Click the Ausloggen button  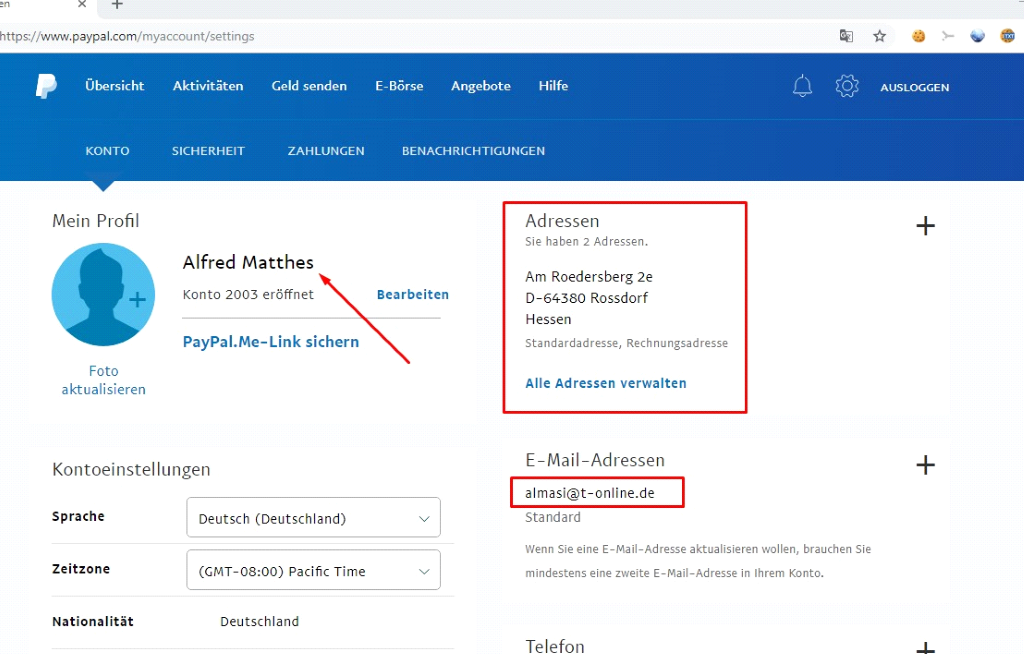[x=914, y=87]
